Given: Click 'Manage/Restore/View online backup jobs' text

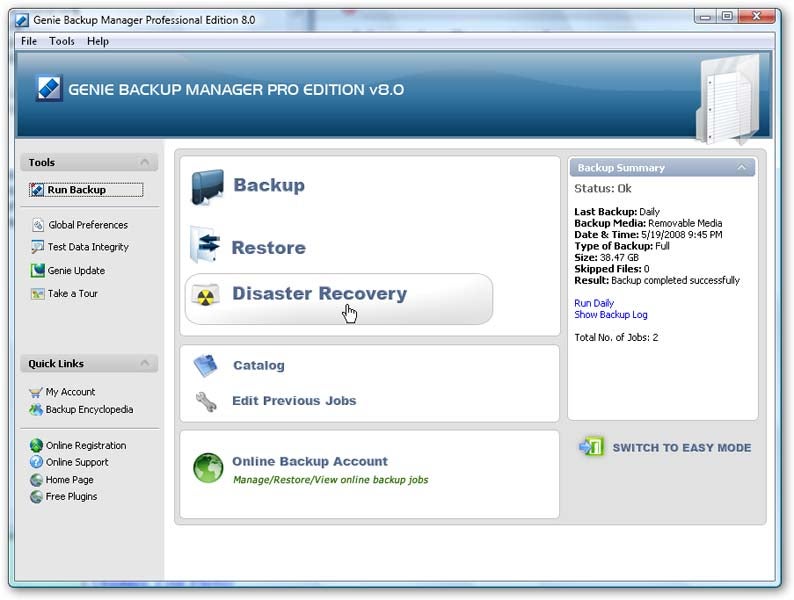Looking at the screenshot, I should tap(331, 479).
